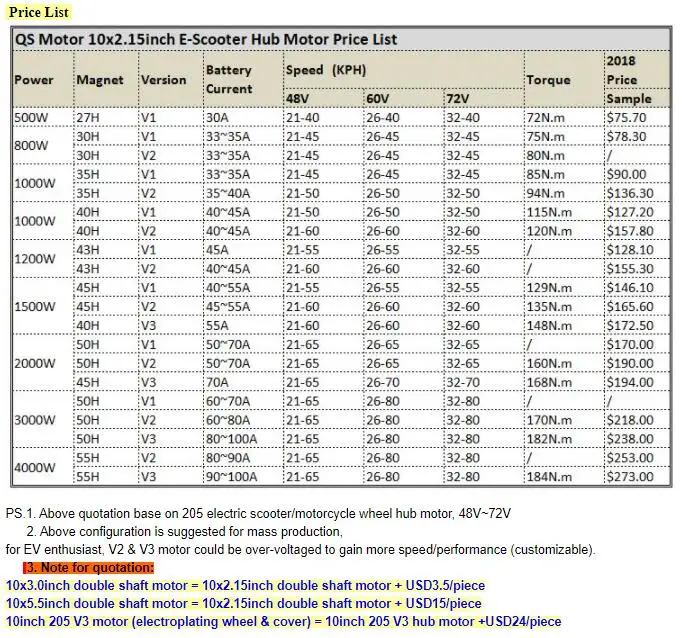Viewport: 684px width, 638px height.
Task: Click the '$155.30' price cell
Action: click(630, 269)
